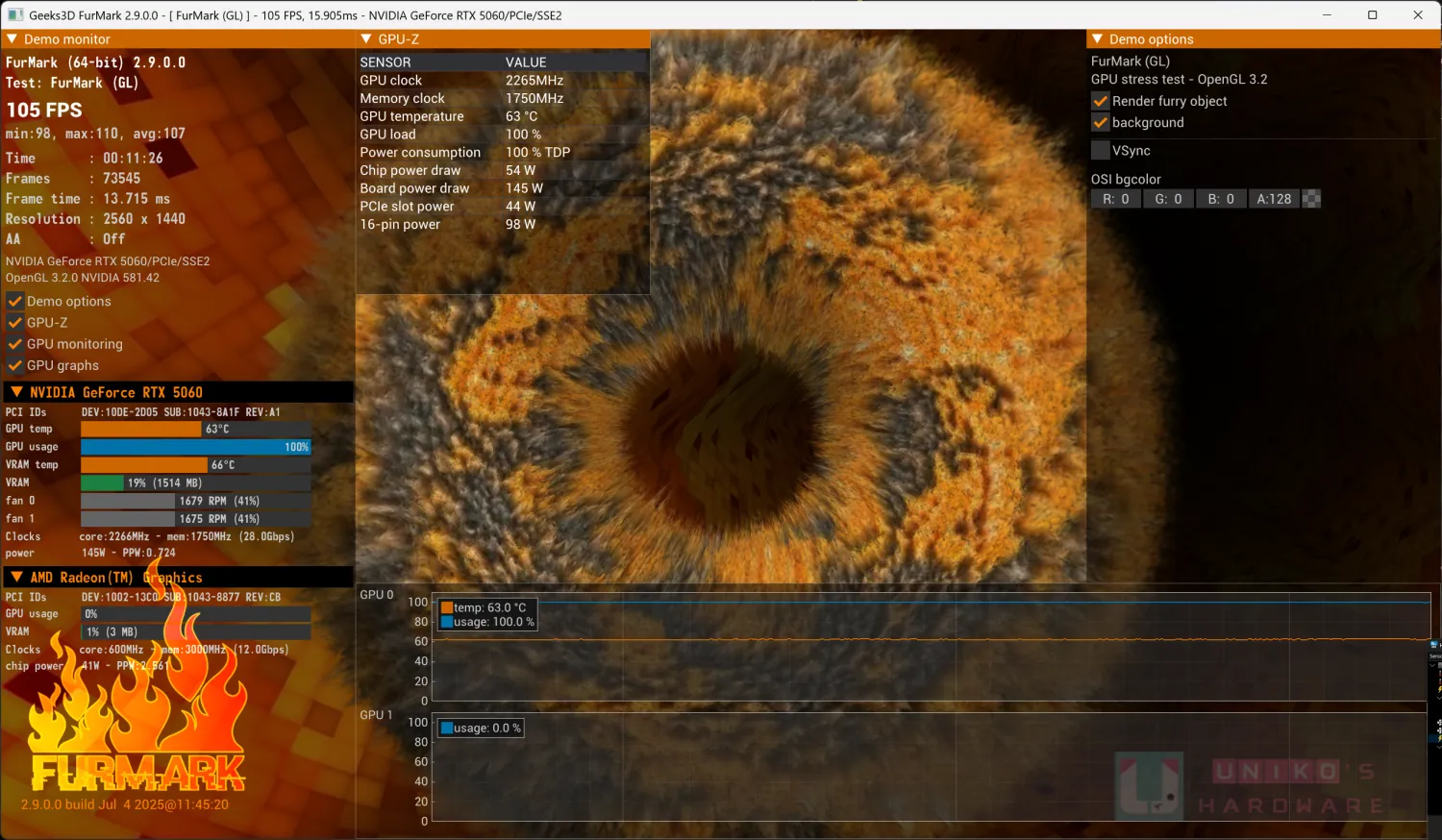The height and width of the screenshot is (840, 1442).
Task: Click the blue usage legend icon for GPU 0
Action: (x=447, y=622)
